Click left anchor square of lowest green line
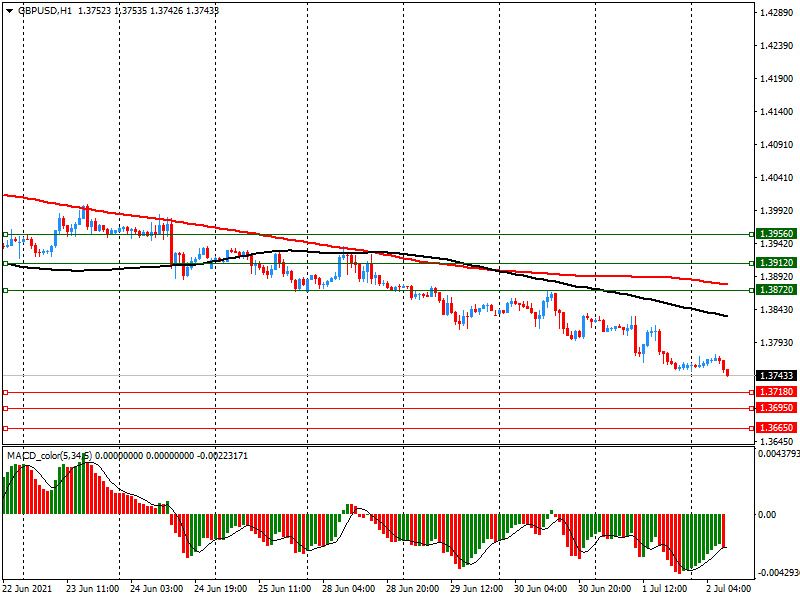The height and width of the screenshot is (600, 800). (x=5, y=290)
